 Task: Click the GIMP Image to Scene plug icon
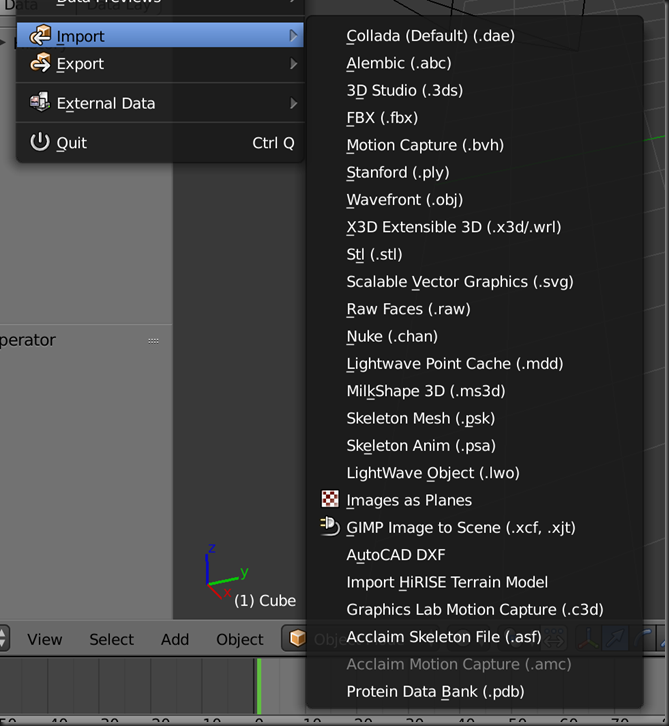[330, 526]
